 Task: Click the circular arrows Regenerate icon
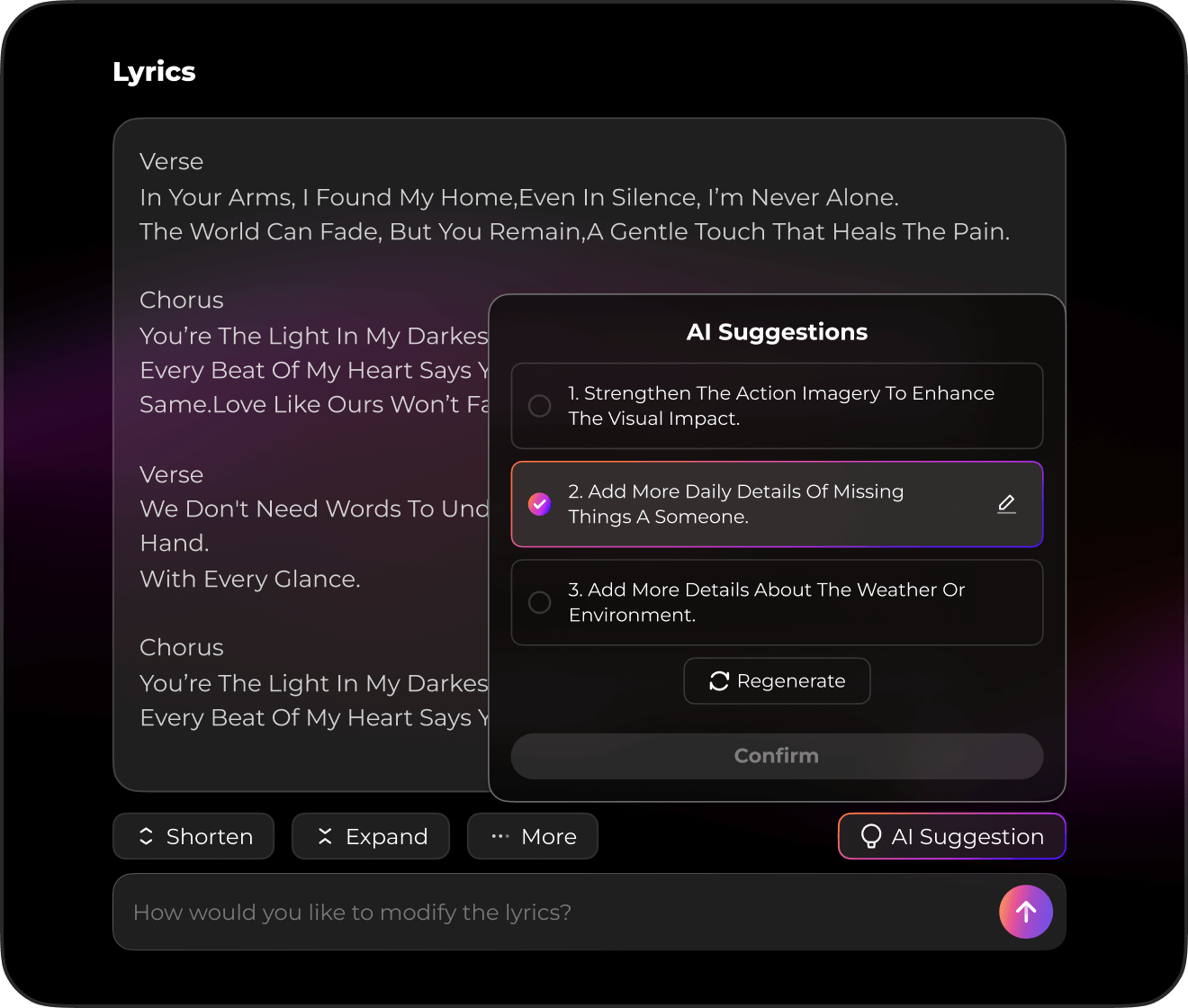click(x=718, y=681)
